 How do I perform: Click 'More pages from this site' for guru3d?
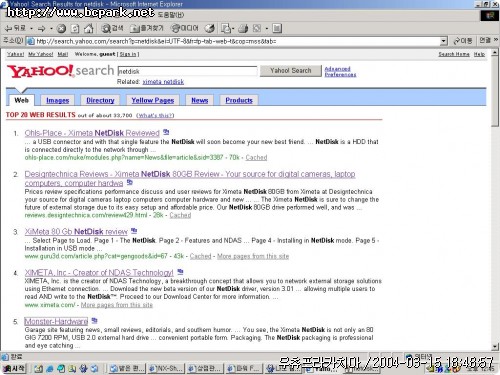tap(253, 256)
